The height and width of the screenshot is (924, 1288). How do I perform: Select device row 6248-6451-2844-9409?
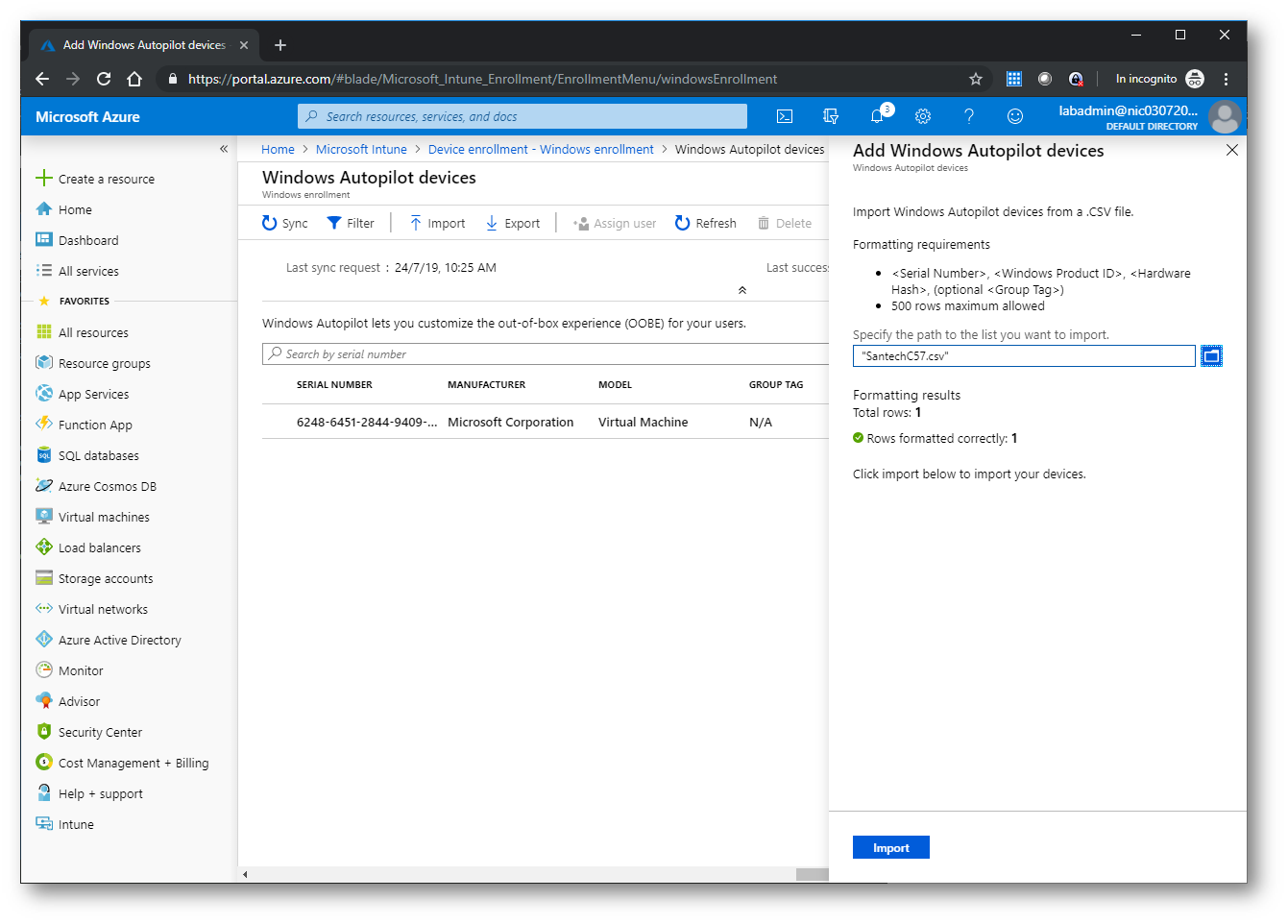[x=546, y=422]
